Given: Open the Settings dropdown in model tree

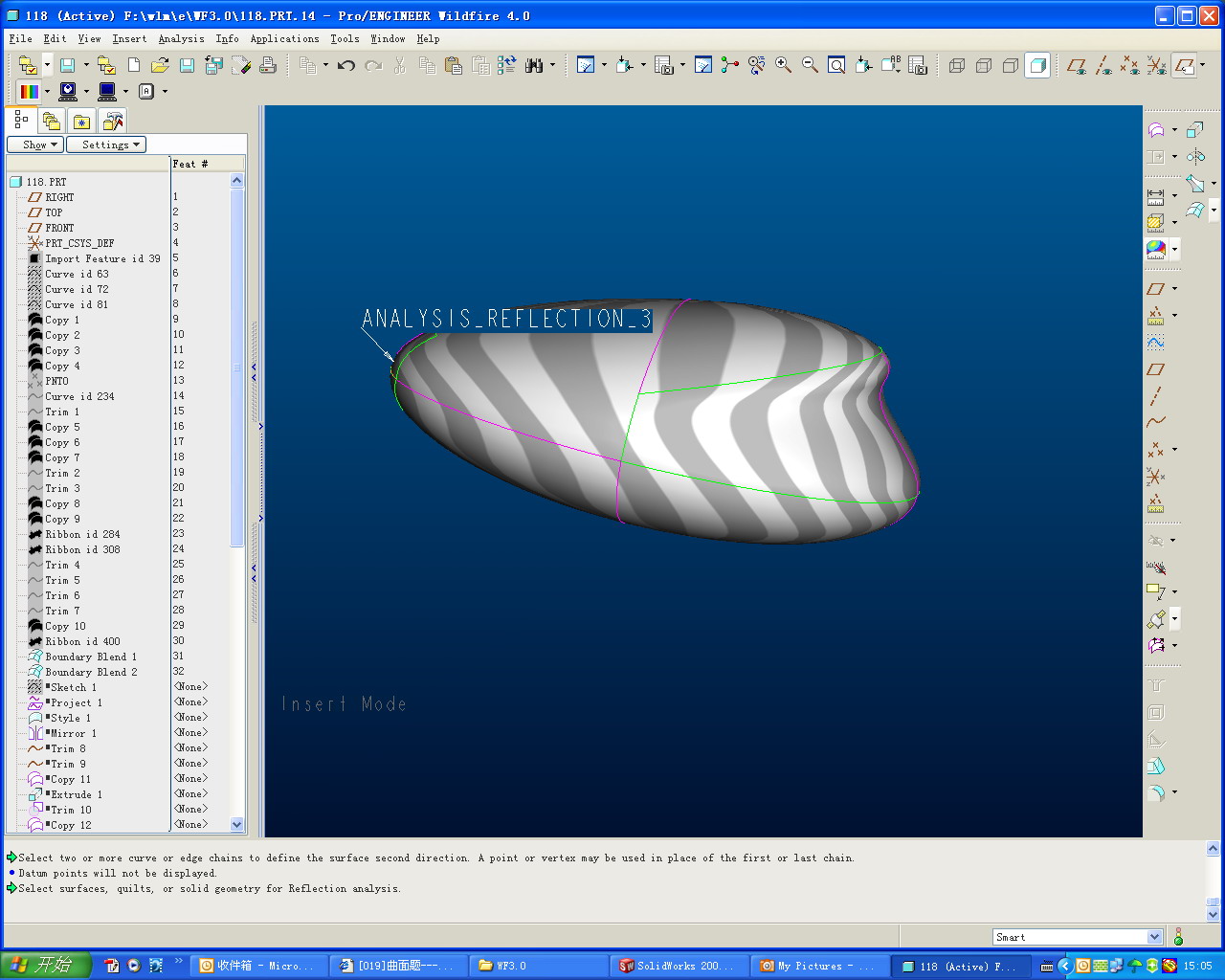Looking at the screenshot, I should (x=105, y=145).
